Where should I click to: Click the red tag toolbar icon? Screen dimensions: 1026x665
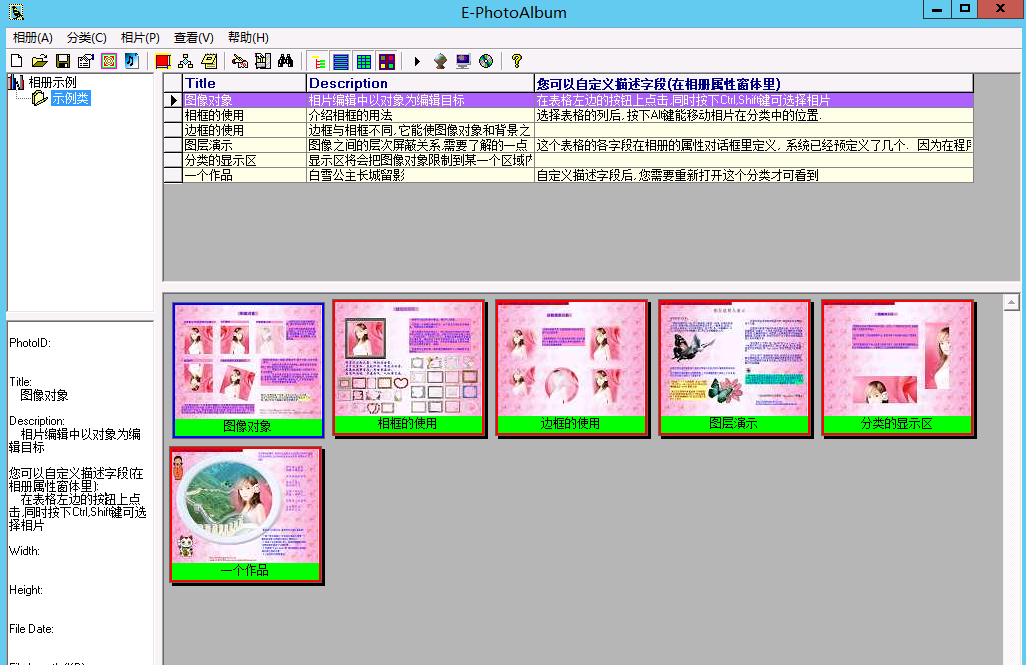coord(240,61)
